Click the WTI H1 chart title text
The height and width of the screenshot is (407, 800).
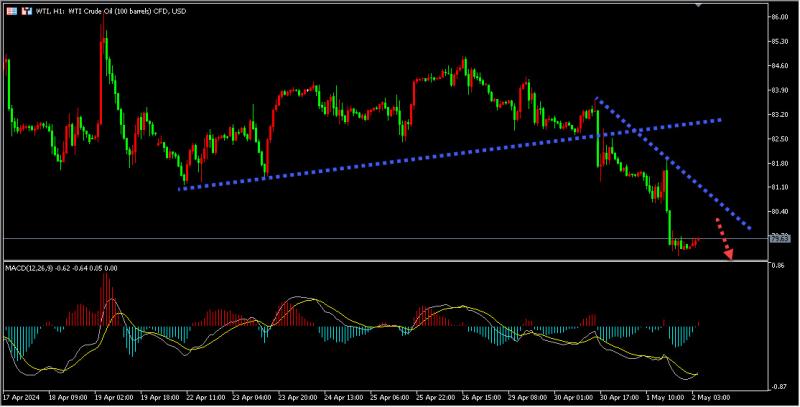coord(111,11)
